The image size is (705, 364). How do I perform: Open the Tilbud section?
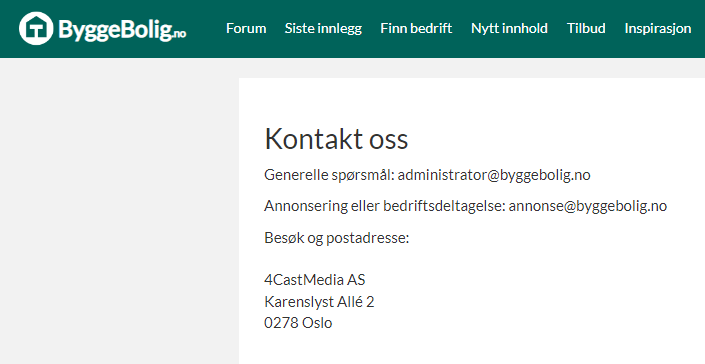pyautogui.click(x=586, y=28)
